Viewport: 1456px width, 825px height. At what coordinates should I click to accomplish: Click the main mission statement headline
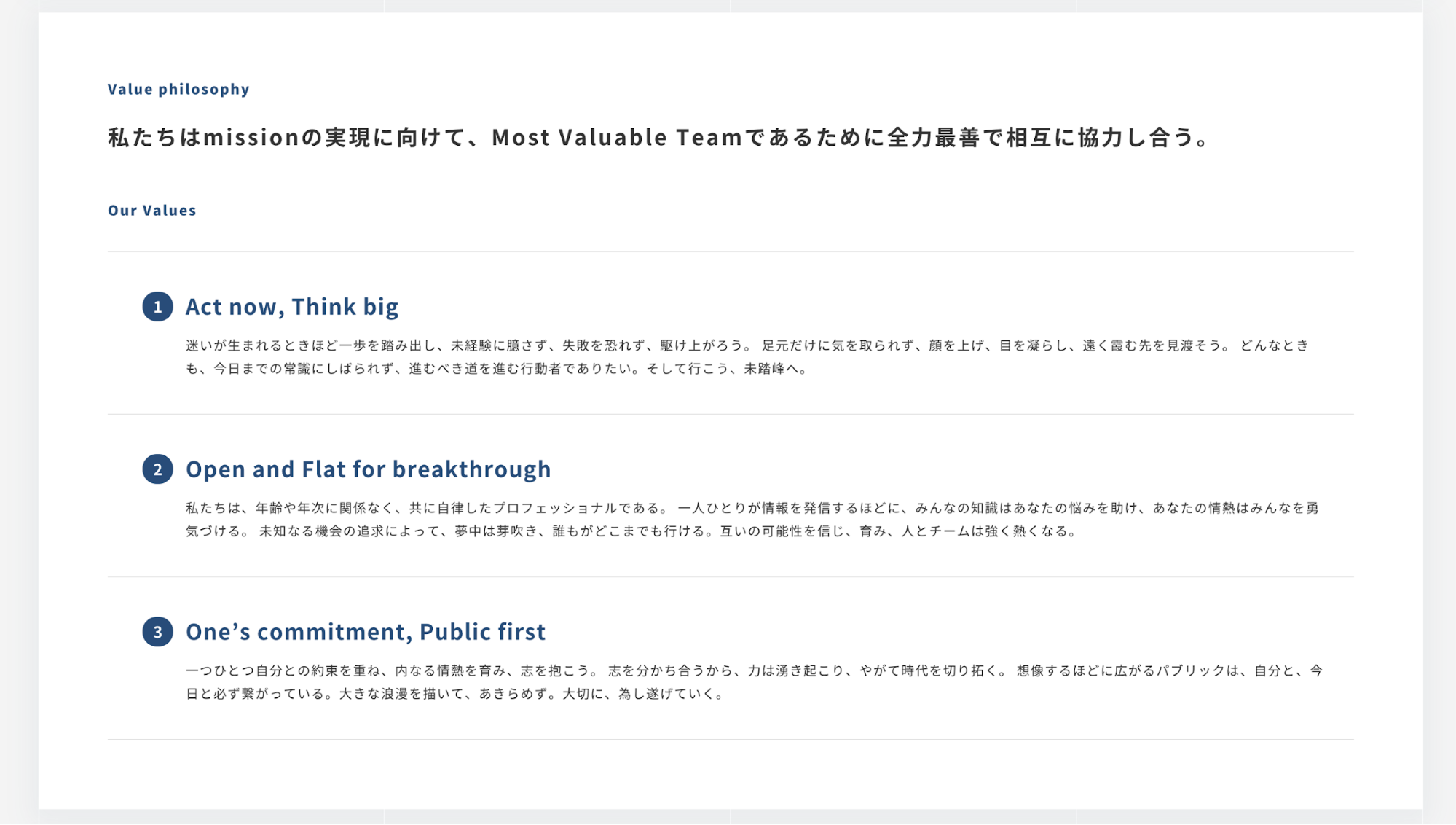(659, 137)
